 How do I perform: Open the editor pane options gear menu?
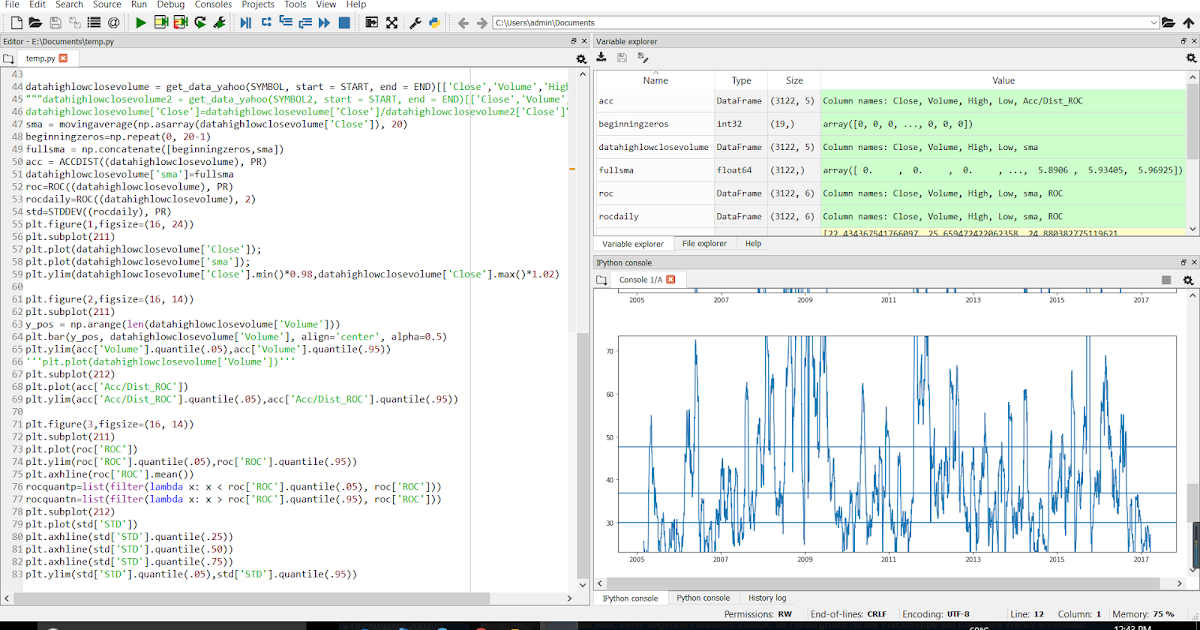click(581, 59)
